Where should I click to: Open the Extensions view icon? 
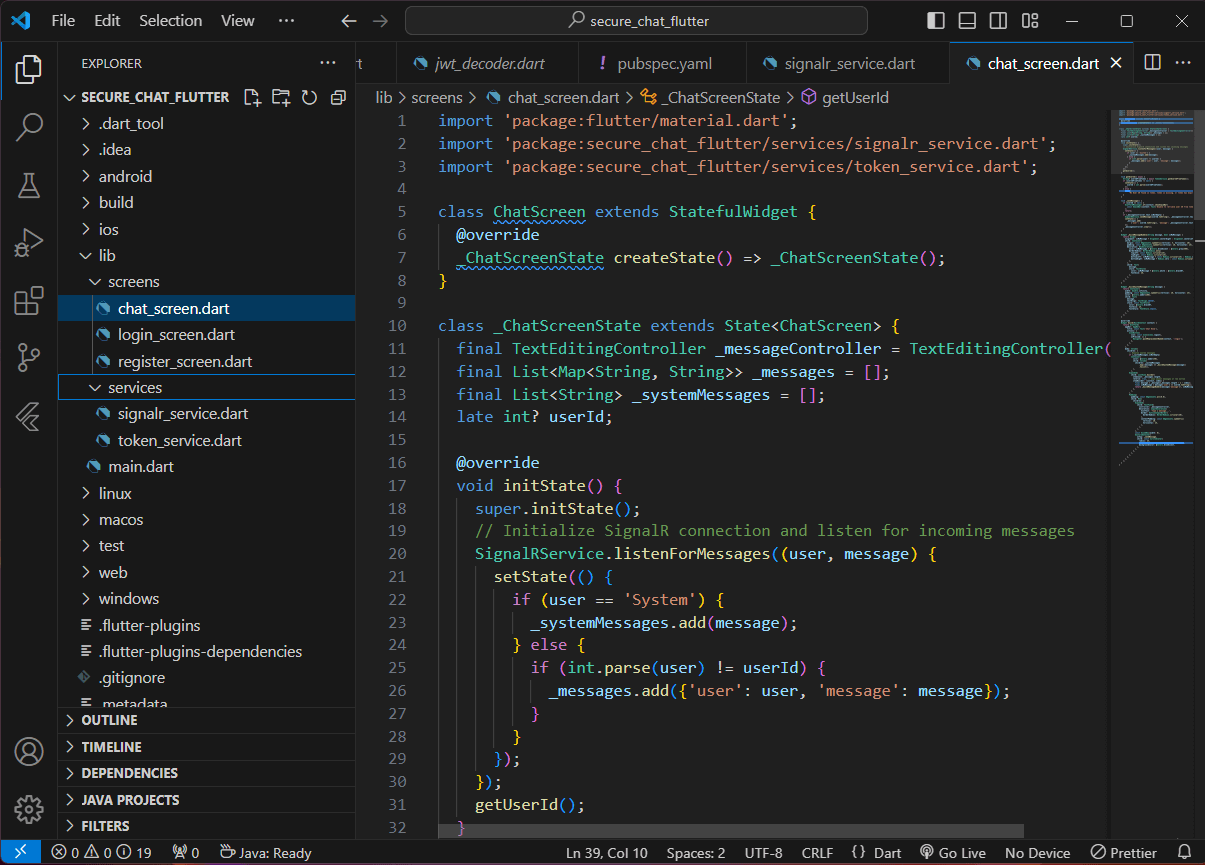29,299
